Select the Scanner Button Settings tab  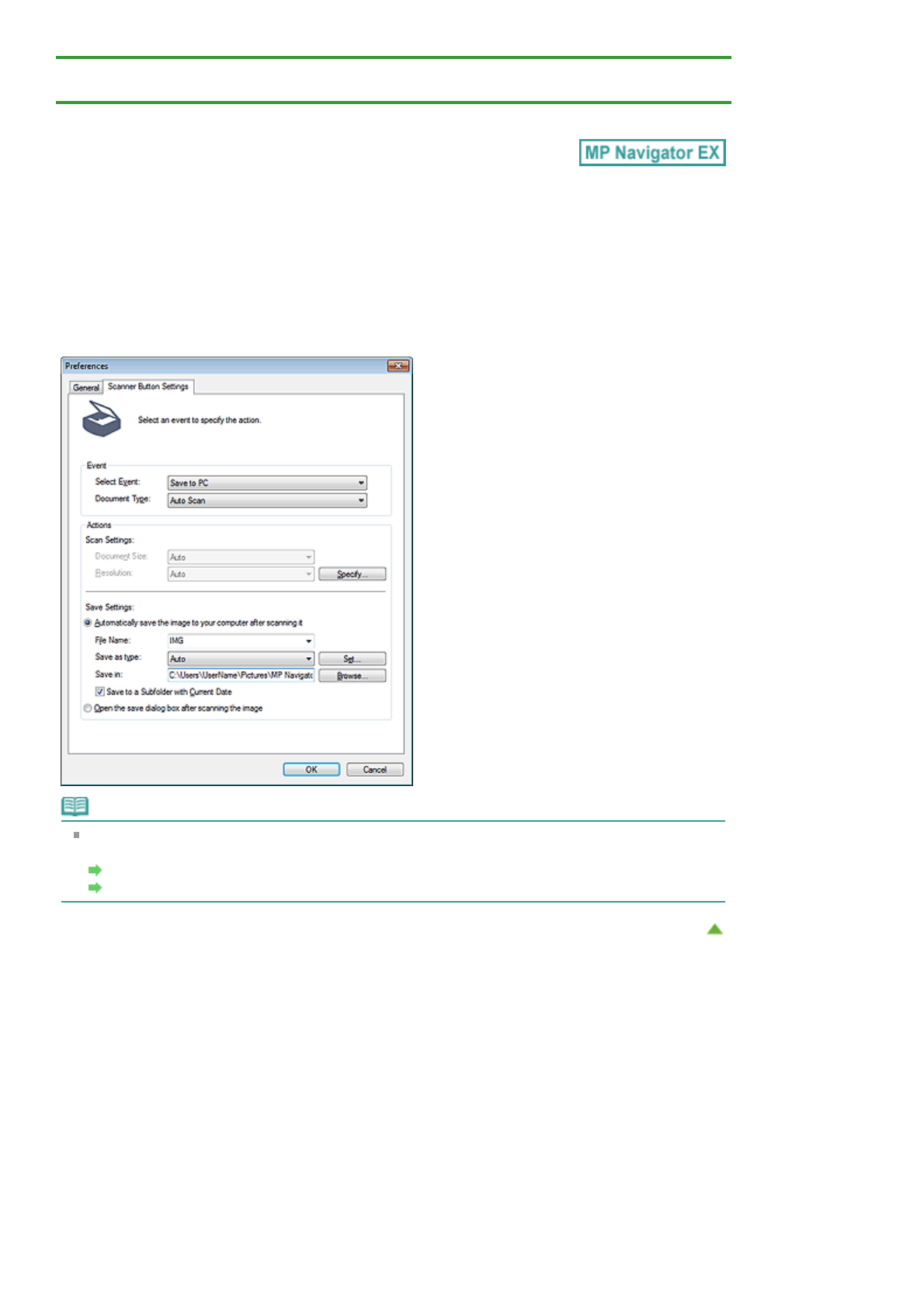click(x=148, y=387)
